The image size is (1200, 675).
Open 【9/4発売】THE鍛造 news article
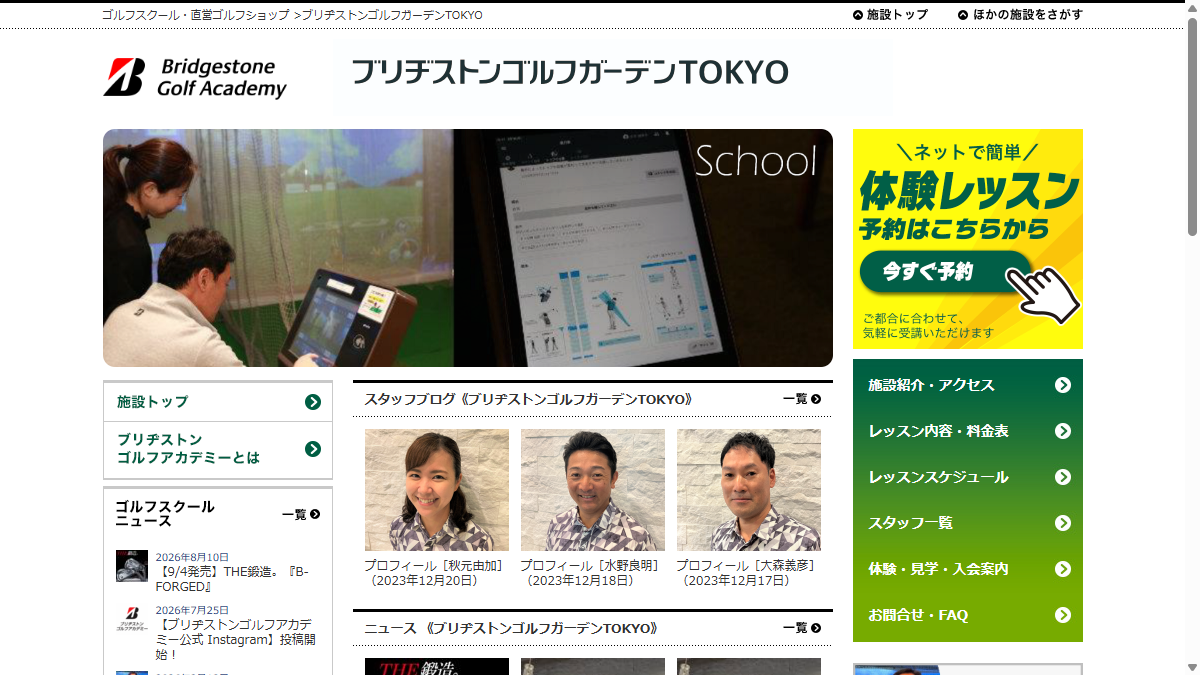click(232, 579)
